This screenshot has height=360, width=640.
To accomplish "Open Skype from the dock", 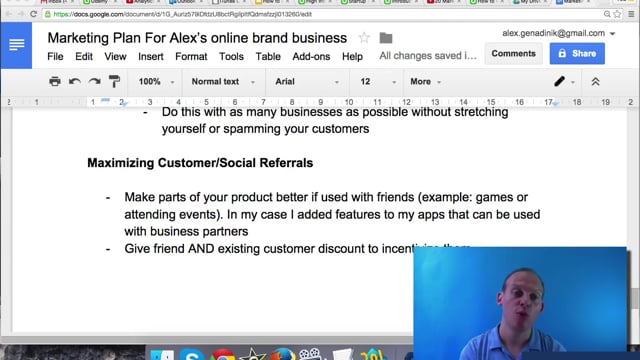I will coord(192,354).
